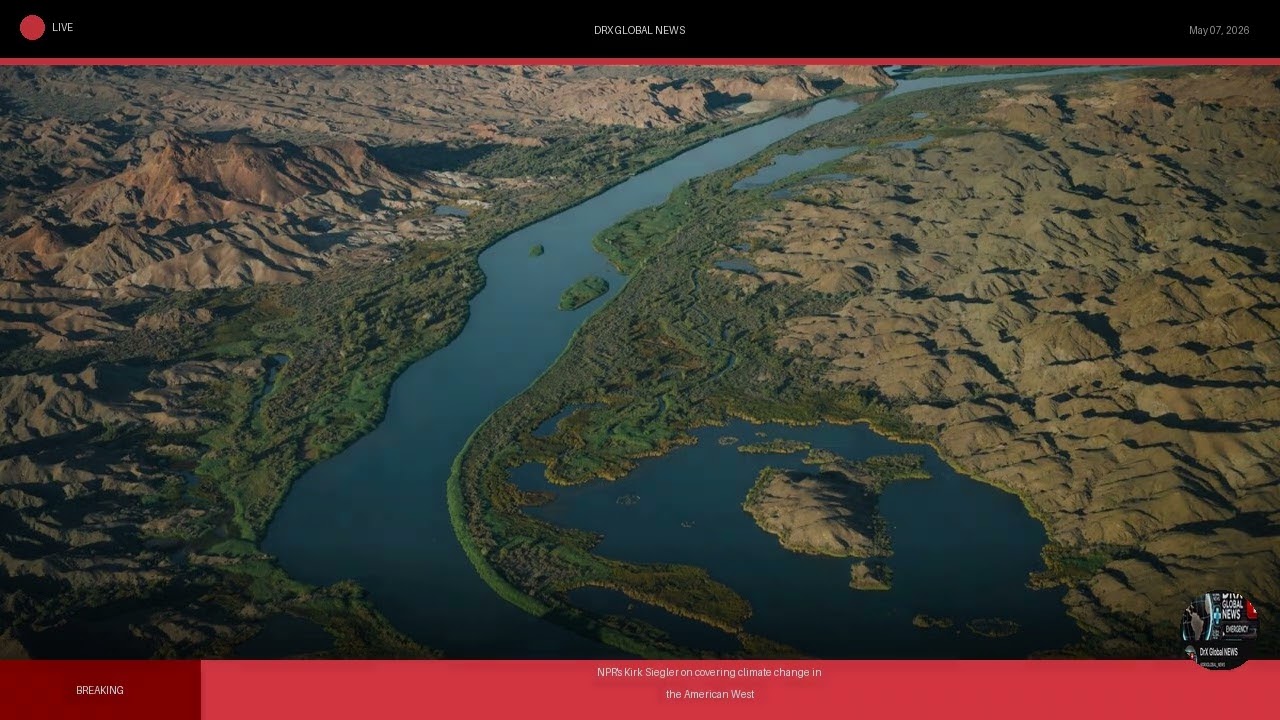Click the DRX GLOBAL NEWS title

pyautogui.click(x=640, y=30)
